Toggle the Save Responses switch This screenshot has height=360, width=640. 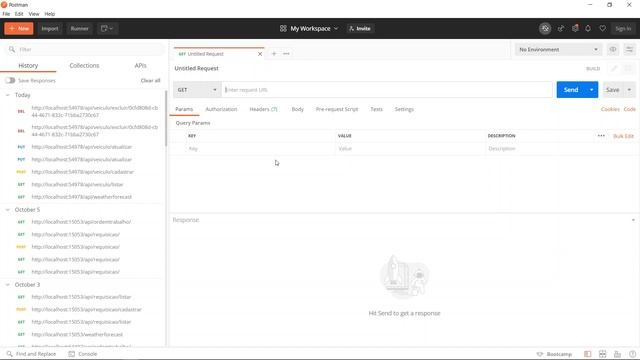click(10, 80)
